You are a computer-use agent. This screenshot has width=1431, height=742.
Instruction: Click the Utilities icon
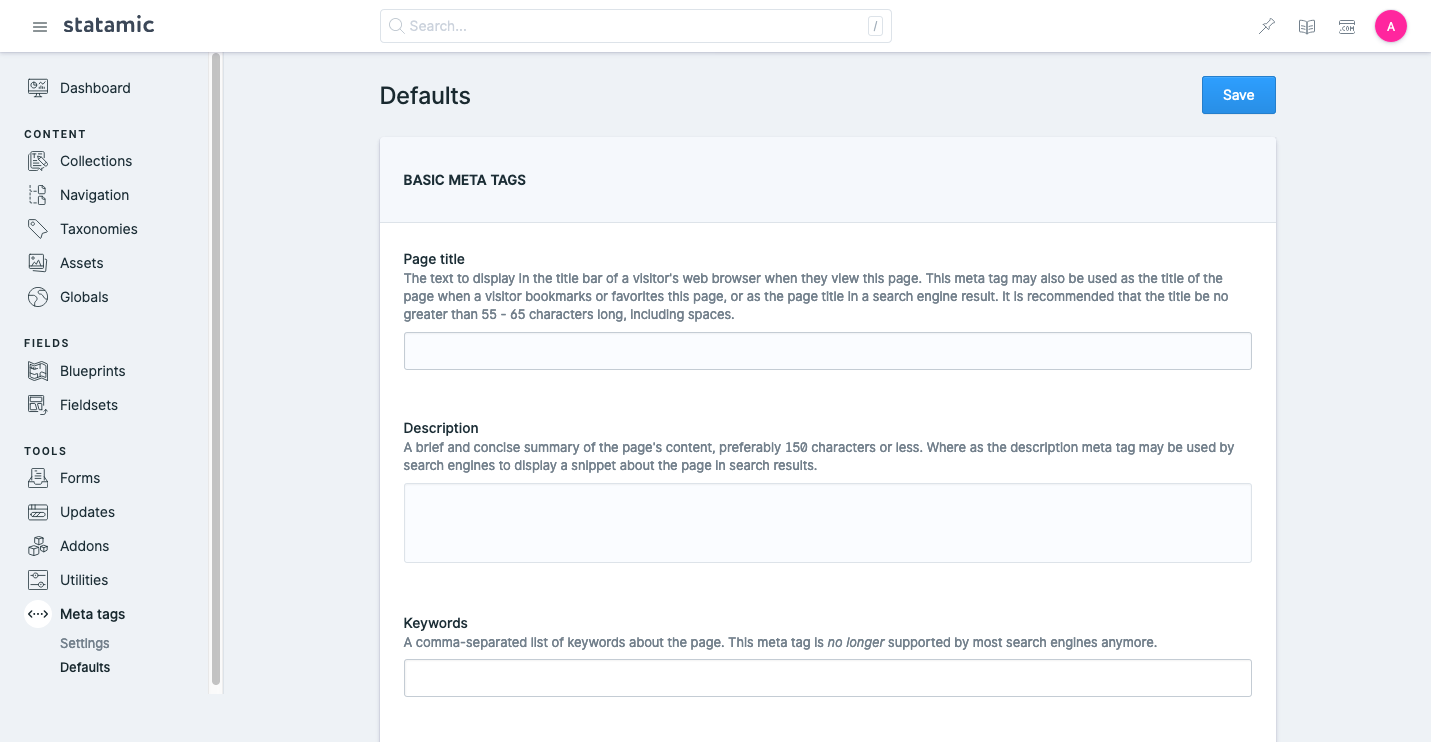(38, 580)
